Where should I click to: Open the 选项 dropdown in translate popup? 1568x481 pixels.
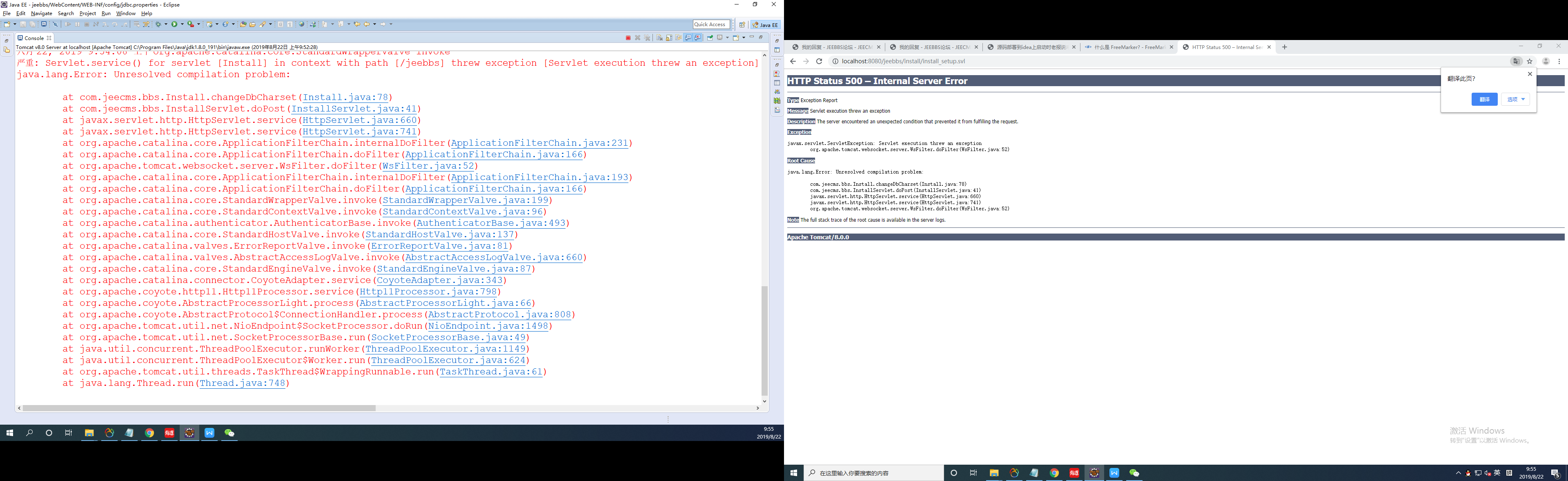pos(1515,99)
